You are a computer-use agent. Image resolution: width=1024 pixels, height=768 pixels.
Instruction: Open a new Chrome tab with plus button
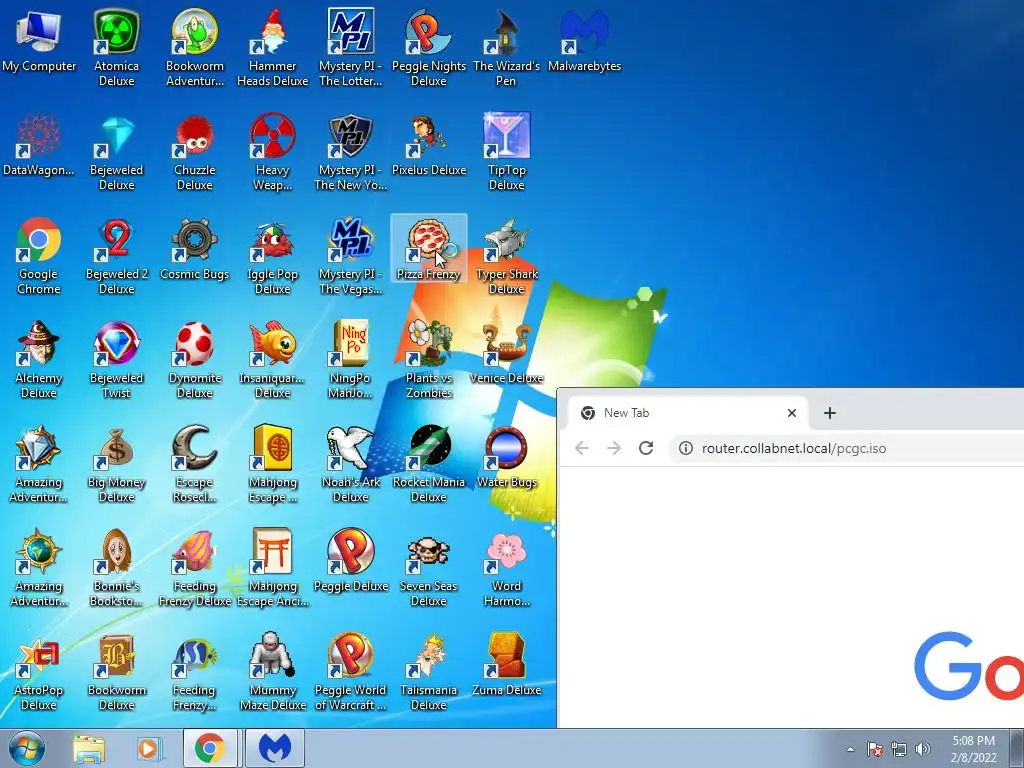pos(829,413)
